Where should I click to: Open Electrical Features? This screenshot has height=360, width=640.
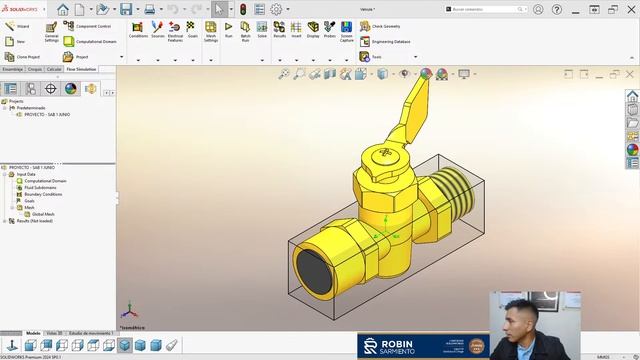(175, 32)
